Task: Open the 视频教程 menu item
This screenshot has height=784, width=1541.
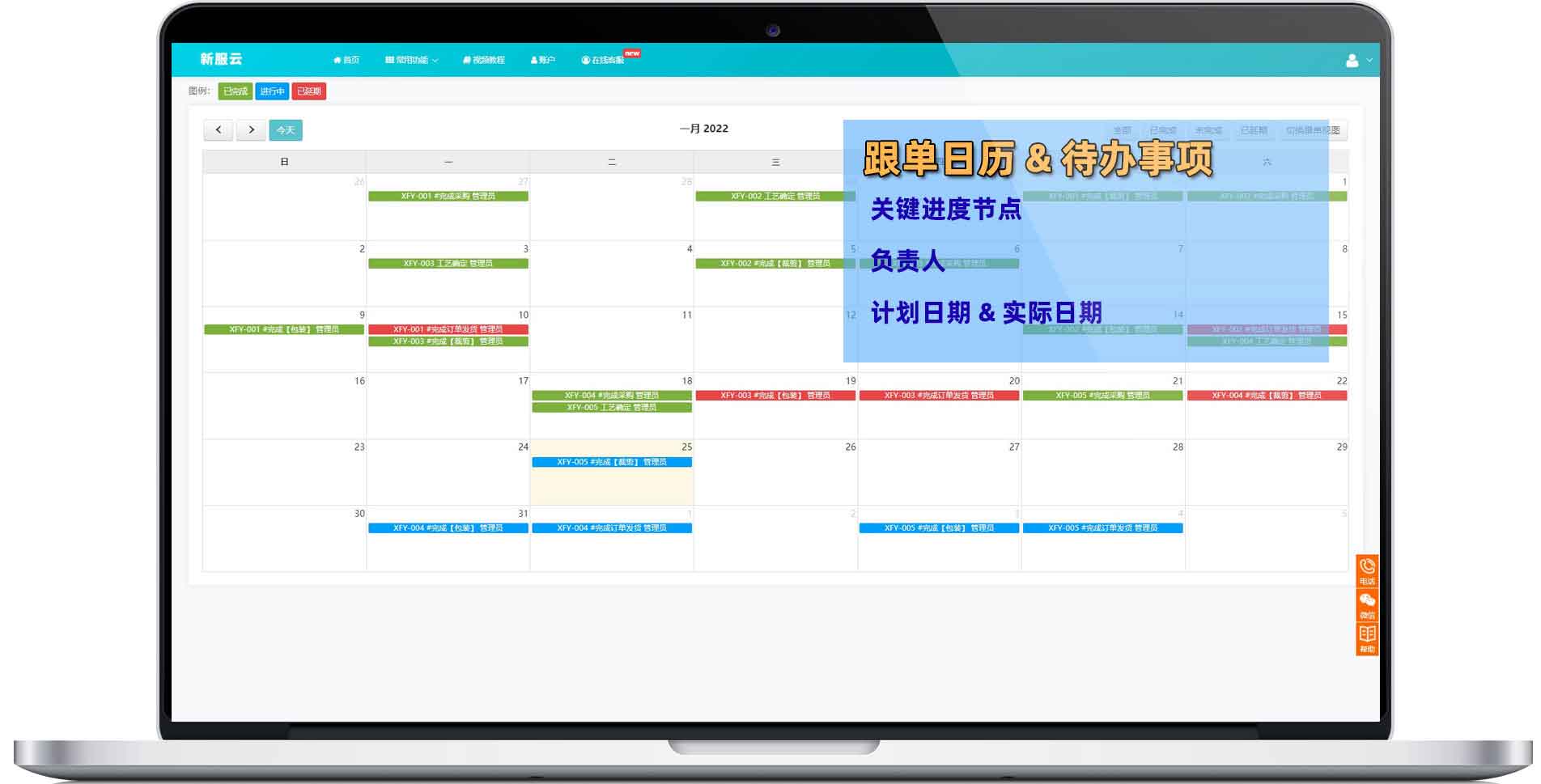Action: point(484,60)
